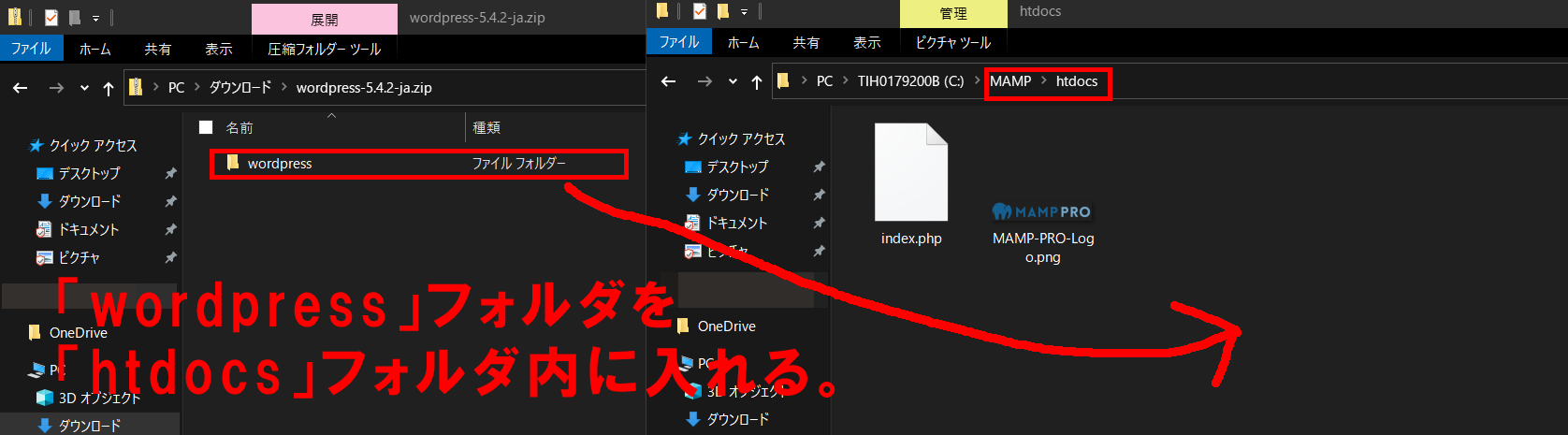Open the ファイル tab in the zip window
This screenshot has width=1568, height=435.
pyautogui.click(x=31, y=49)
